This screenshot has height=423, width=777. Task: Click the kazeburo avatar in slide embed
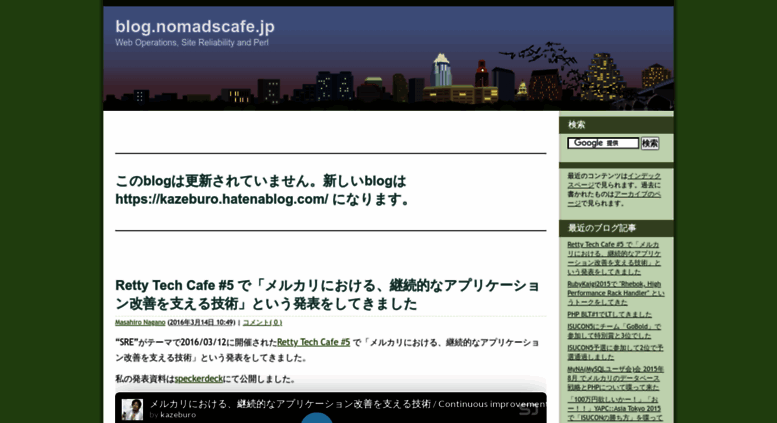tap(132, 410)
